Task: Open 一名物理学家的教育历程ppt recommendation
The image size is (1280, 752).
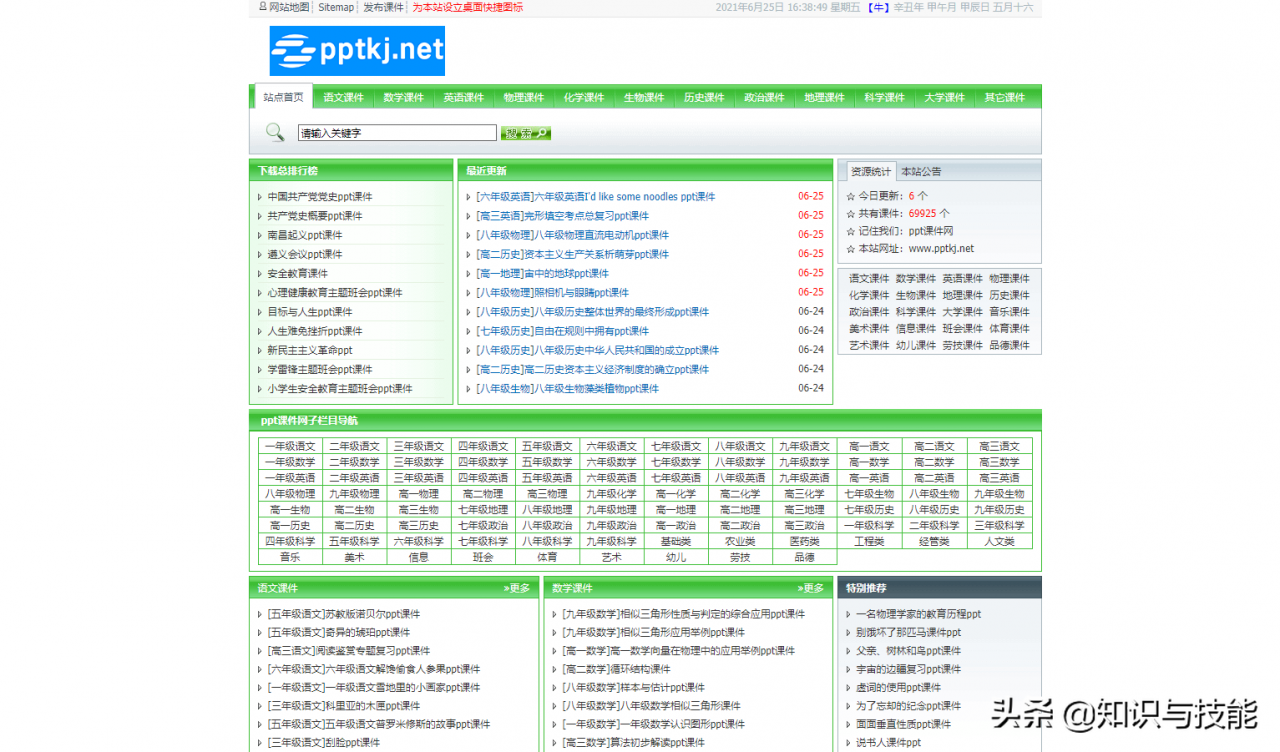Action: point(918,614)
